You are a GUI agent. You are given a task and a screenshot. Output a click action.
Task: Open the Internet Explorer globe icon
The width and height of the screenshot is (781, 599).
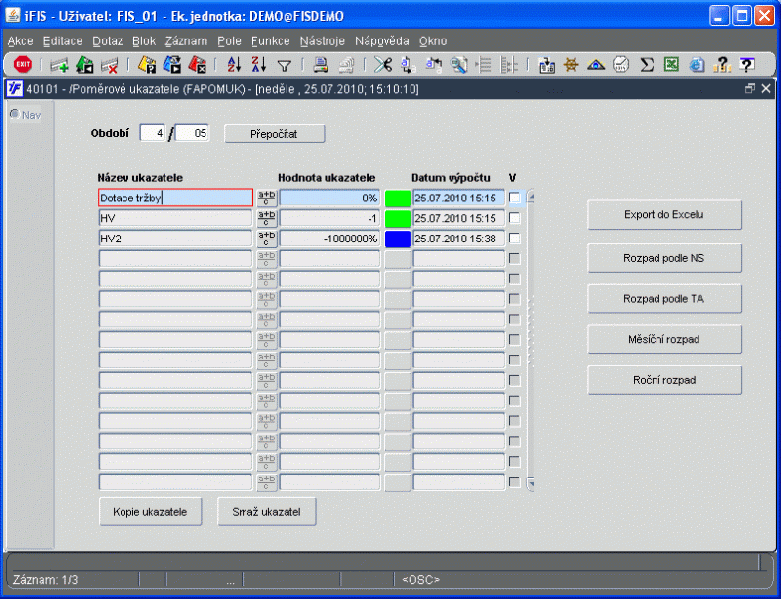pos(697,65)
